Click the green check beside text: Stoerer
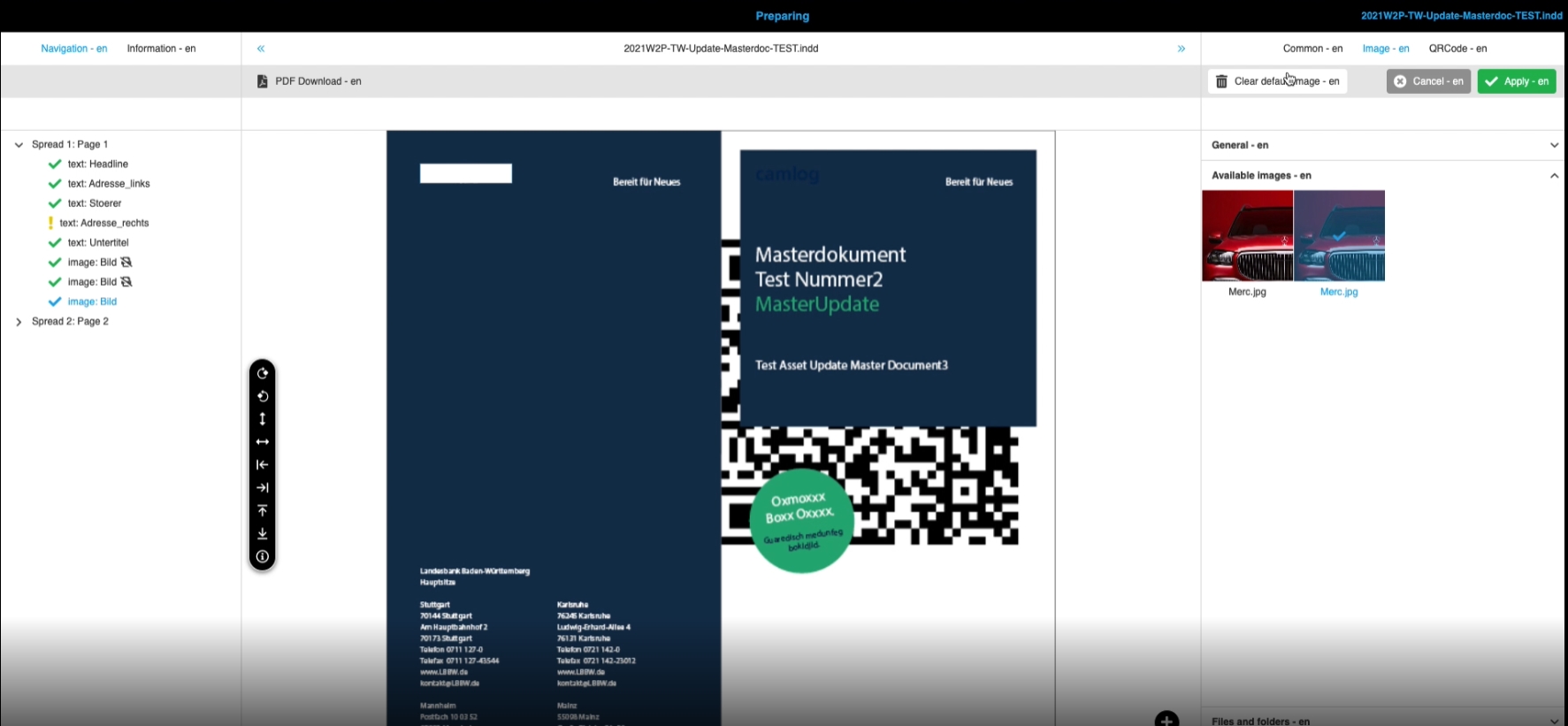The image size is (1568, 726). click(55, 203)
